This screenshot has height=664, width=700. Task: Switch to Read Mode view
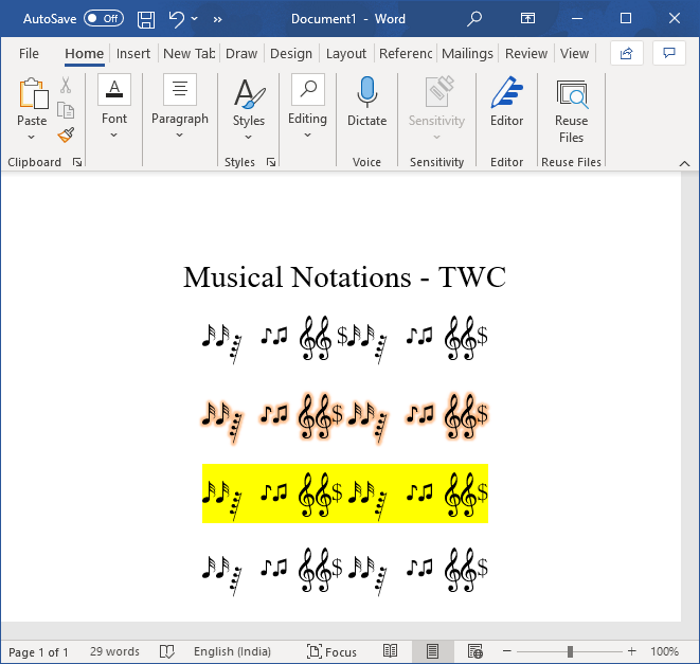(390, 651)
